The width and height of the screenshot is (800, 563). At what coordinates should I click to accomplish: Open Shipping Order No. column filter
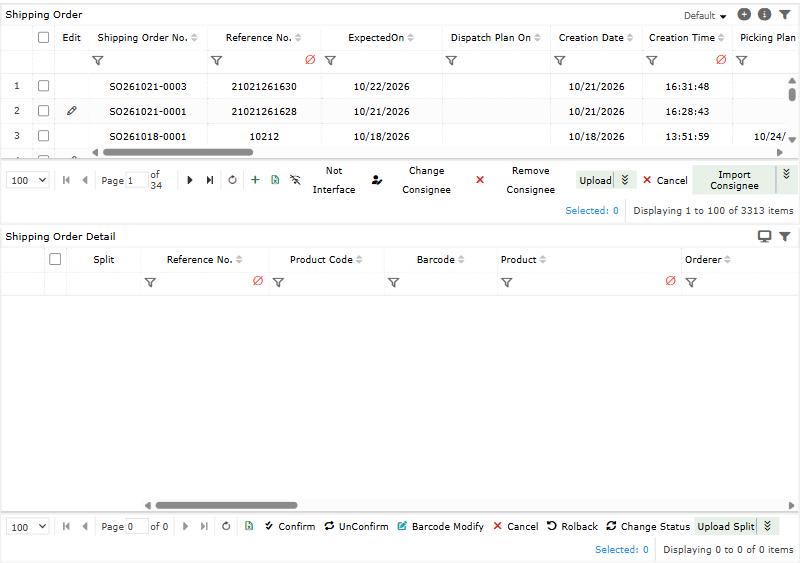(x=98, y=61)
